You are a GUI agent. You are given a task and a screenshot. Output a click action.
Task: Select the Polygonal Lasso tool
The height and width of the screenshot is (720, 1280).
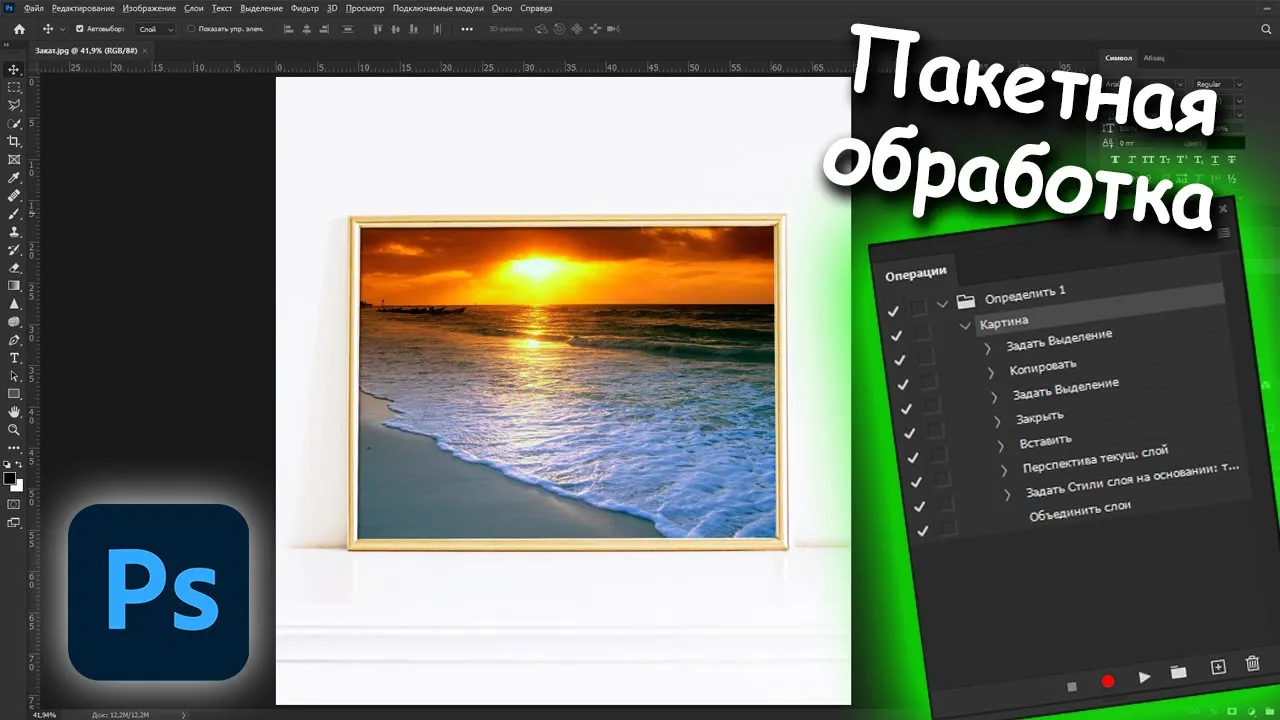tap(14, 105)
